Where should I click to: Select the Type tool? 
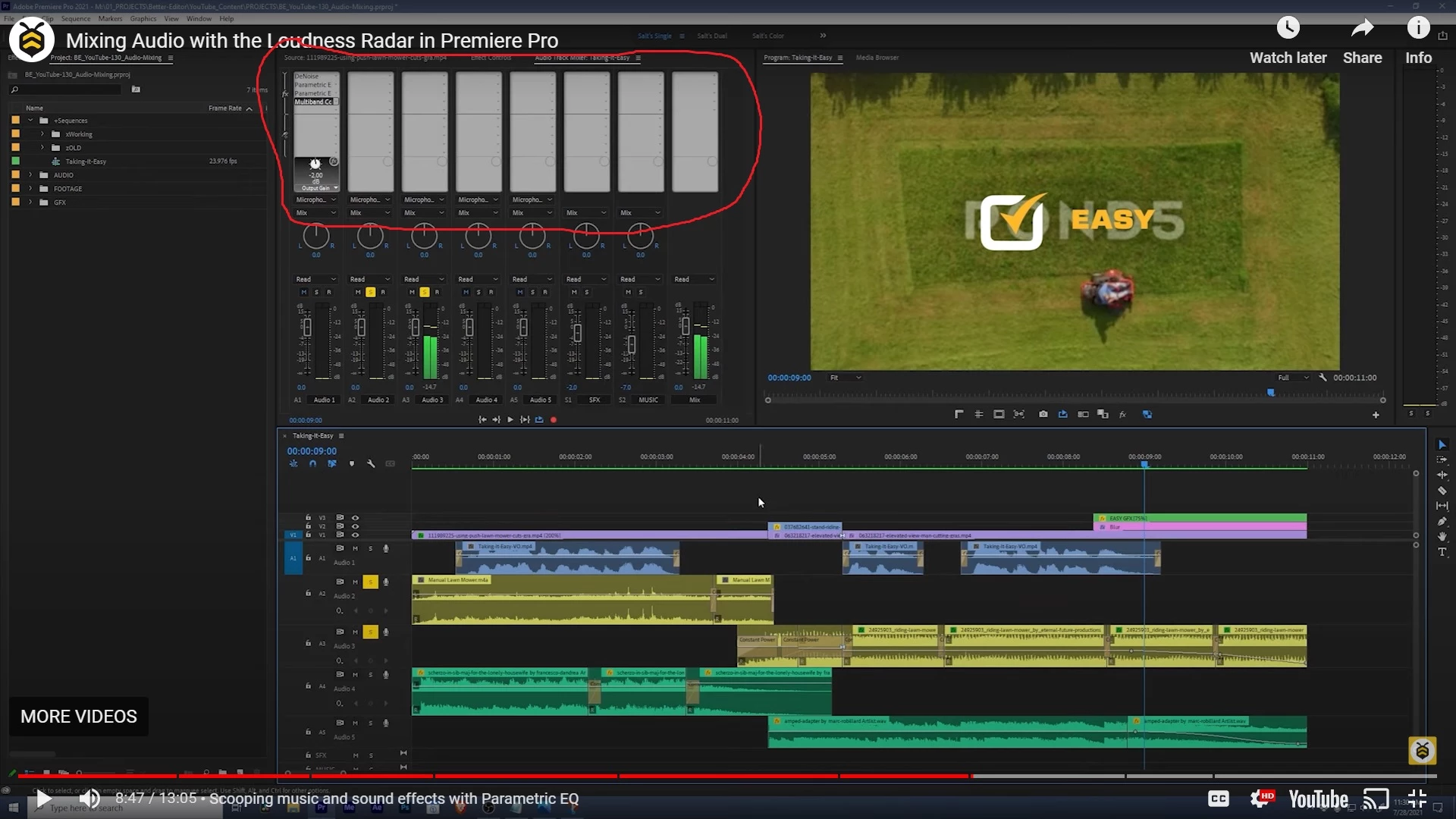coord(1442,552)
